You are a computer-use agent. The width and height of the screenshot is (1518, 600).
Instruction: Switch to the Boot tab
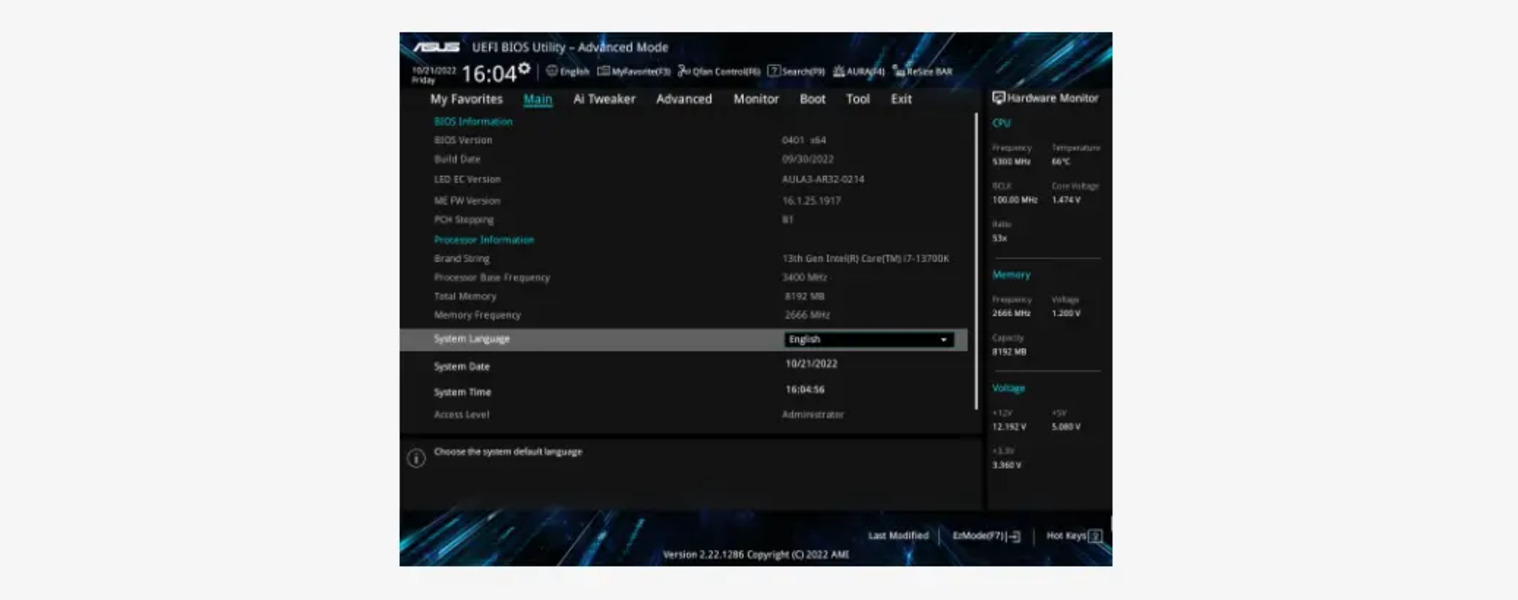pyautogui.click(x=813, y=99)
